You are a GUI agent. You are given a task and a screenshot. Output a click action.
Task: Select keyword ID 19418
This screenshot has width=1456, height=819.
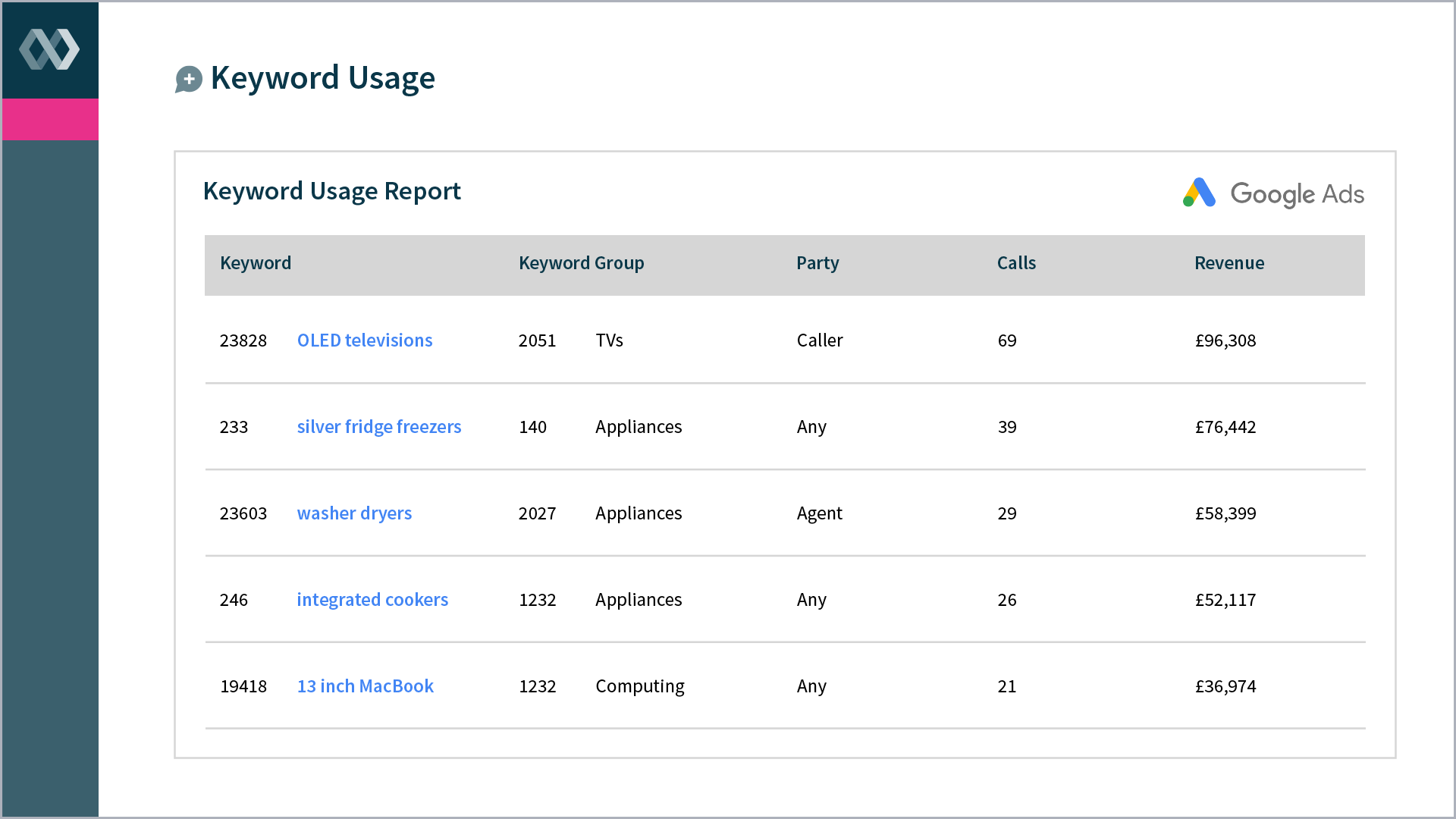click(x=243, y=686)
